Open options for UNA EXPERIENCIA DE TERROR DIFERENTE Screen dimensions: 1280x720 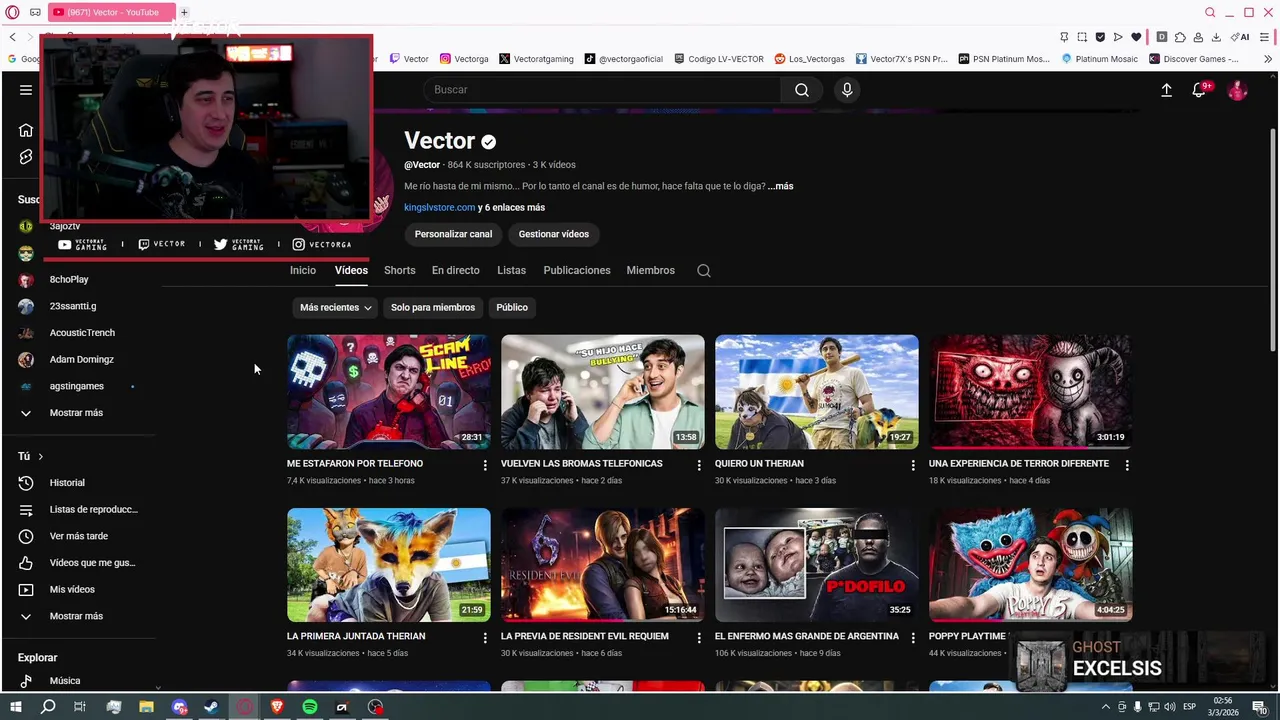[1127, 465]
